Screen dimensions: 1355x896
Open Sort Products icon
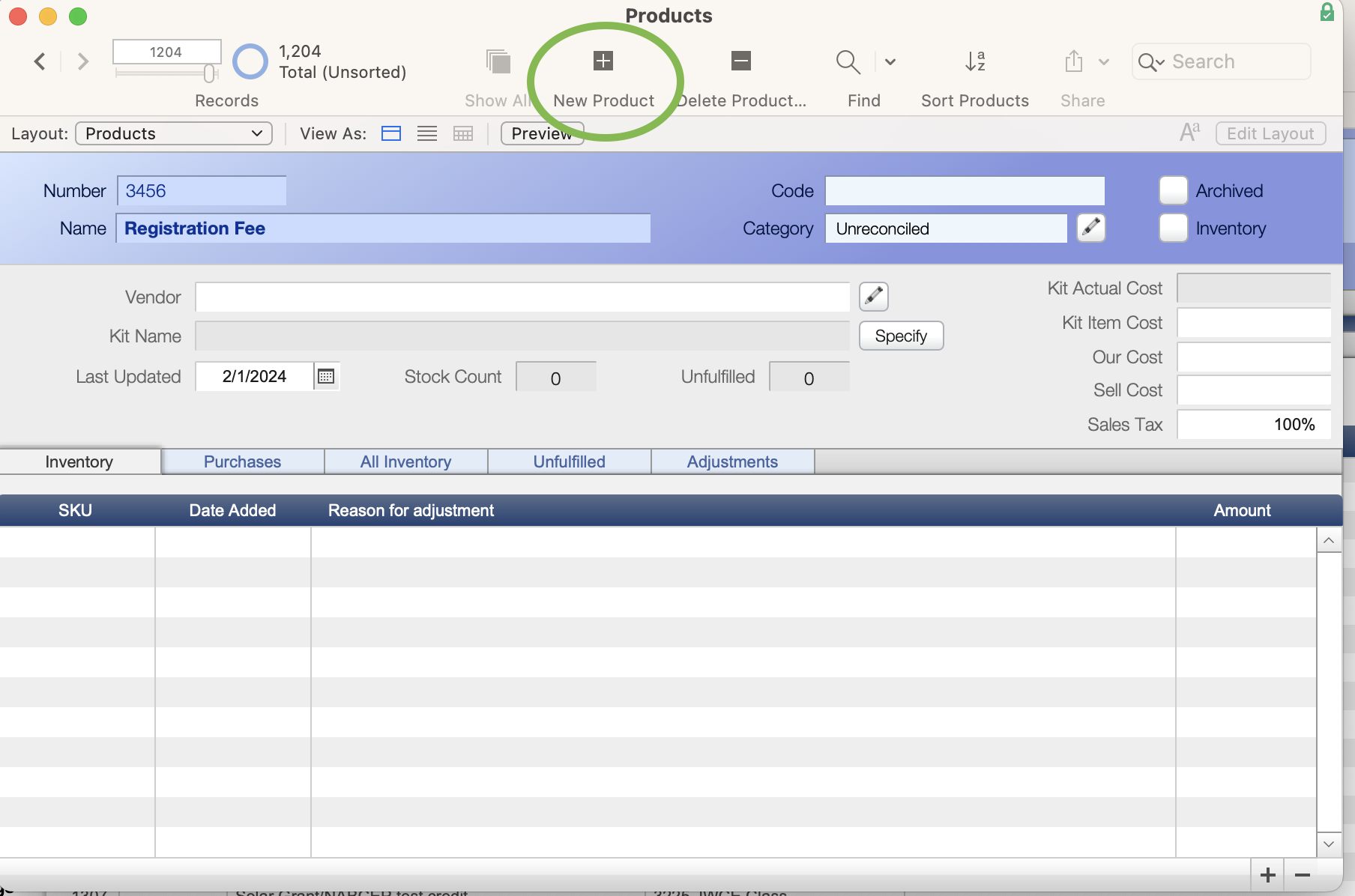click(975, 61)
